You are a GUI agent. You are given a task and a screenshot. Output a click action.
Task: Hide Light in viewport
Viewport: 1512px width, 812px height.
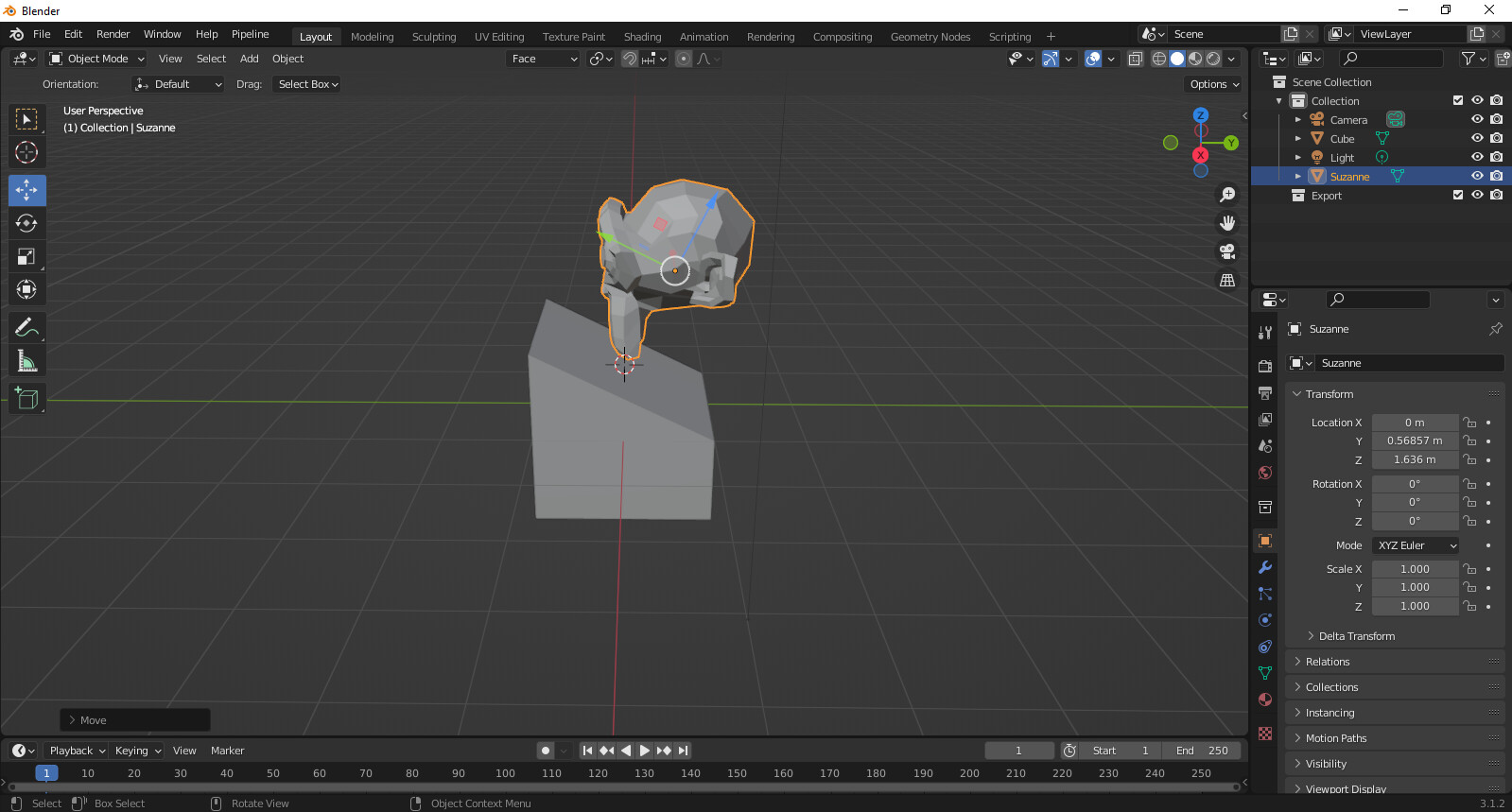[1477, 157]
